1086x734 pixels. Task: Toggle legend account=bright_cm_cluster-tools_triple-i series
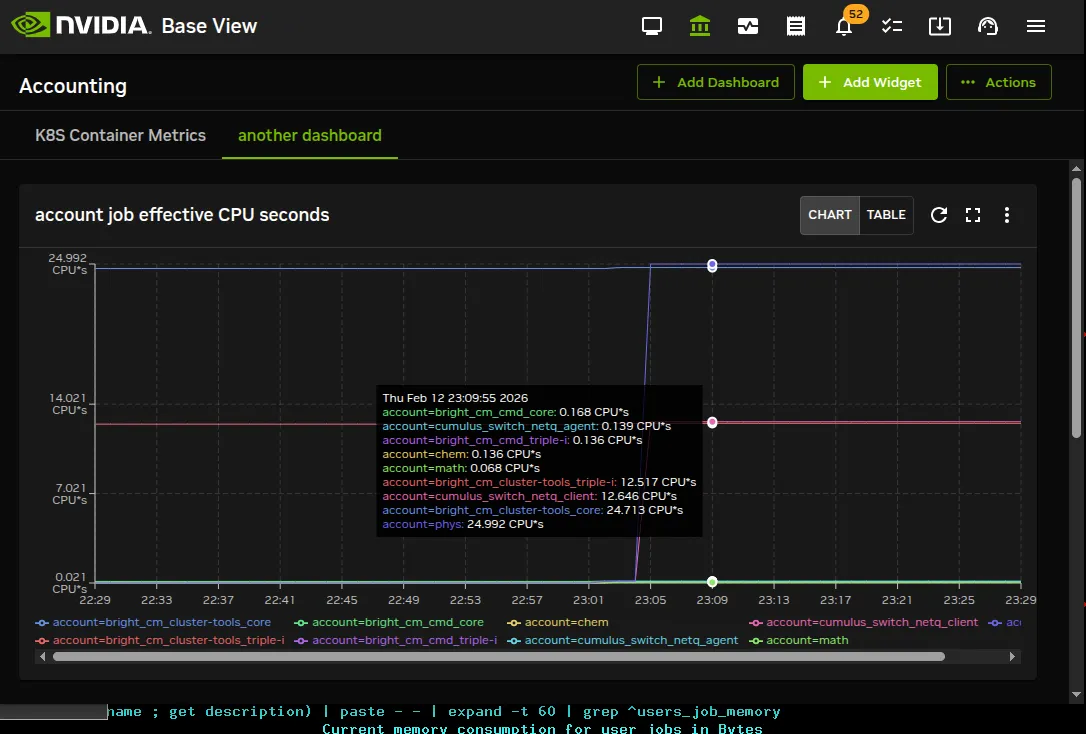pos(160,641)
